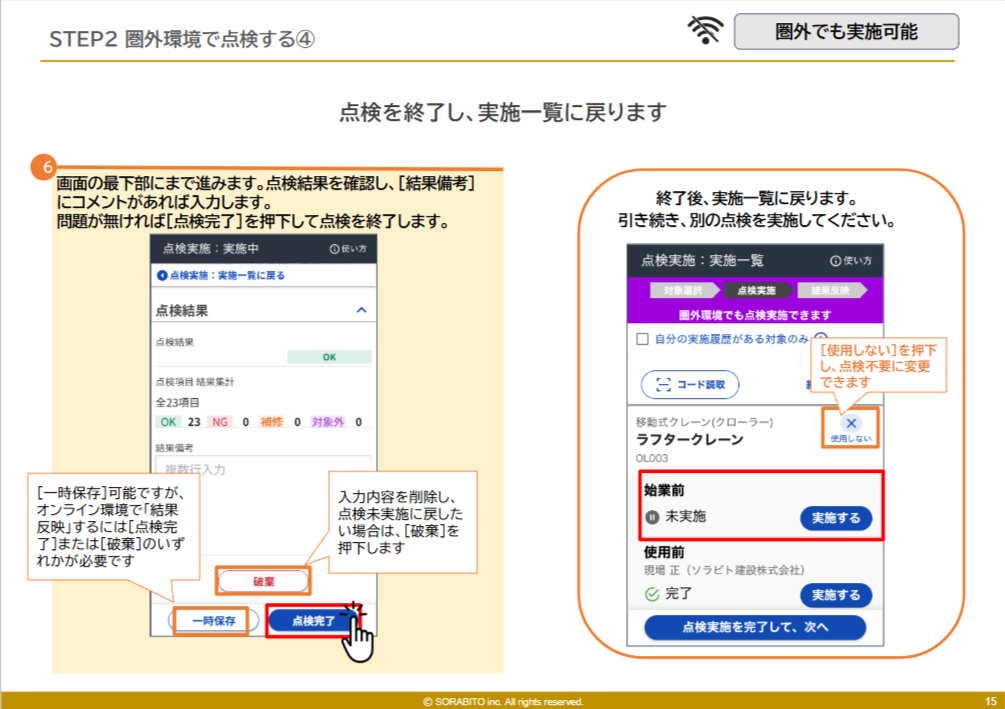Click the offline Wi-Fi icon in the header
This screenshot has width=1005, height=709.
point(705,31)
